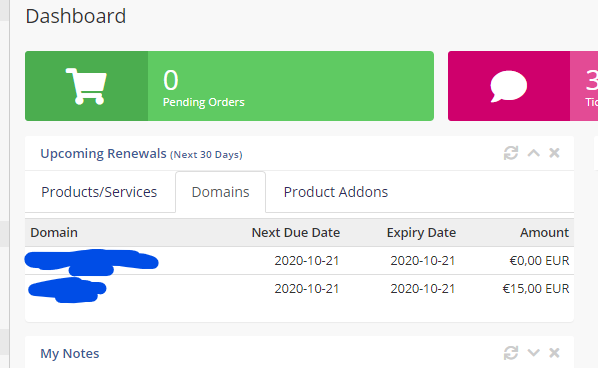The width and height of the screenshot is (598, 368).
Task: Open the pink tickets count tile
Action: click(523, 86)
